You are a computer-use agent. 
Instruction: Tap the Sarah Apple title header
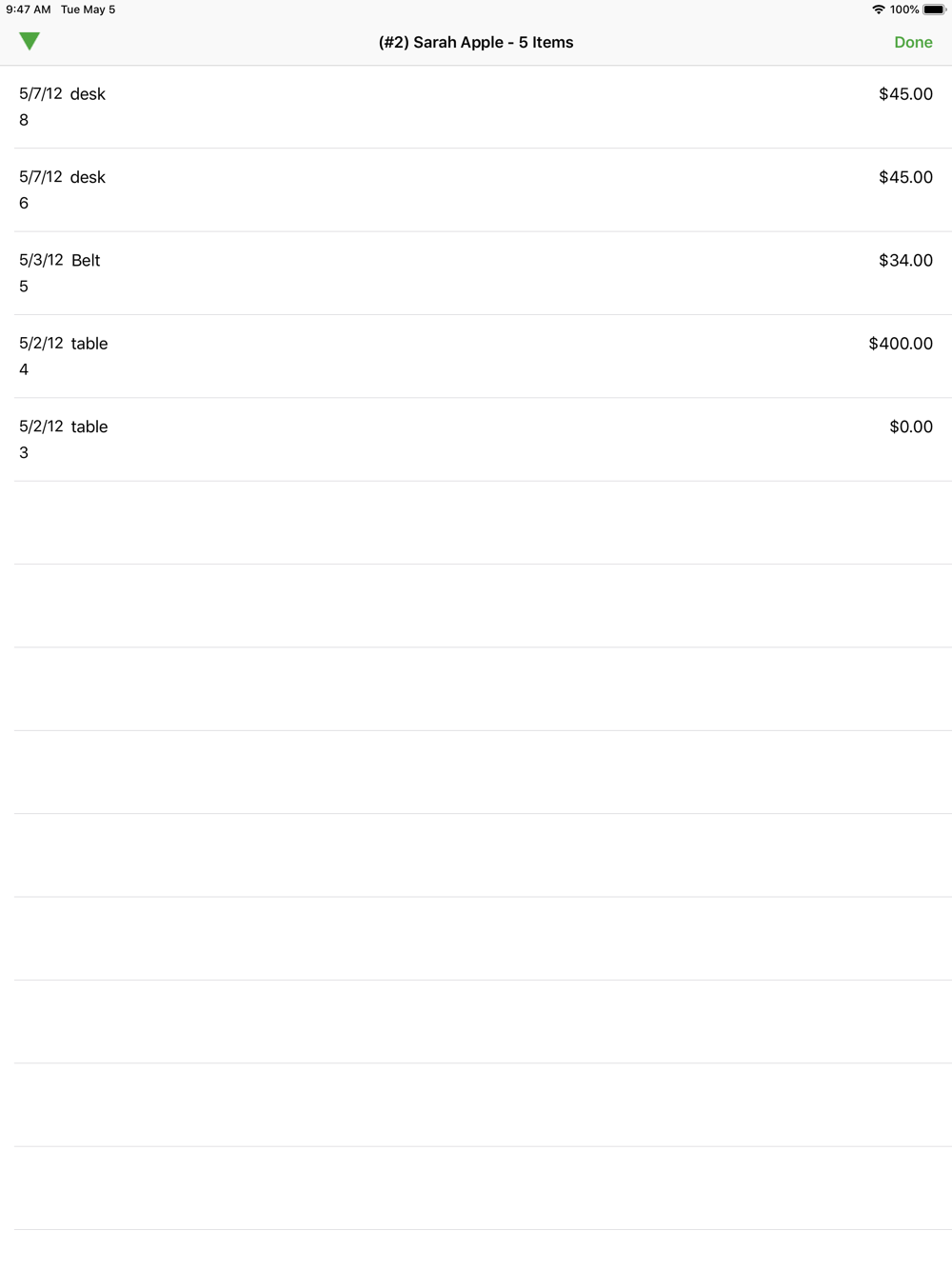(476, 43)
